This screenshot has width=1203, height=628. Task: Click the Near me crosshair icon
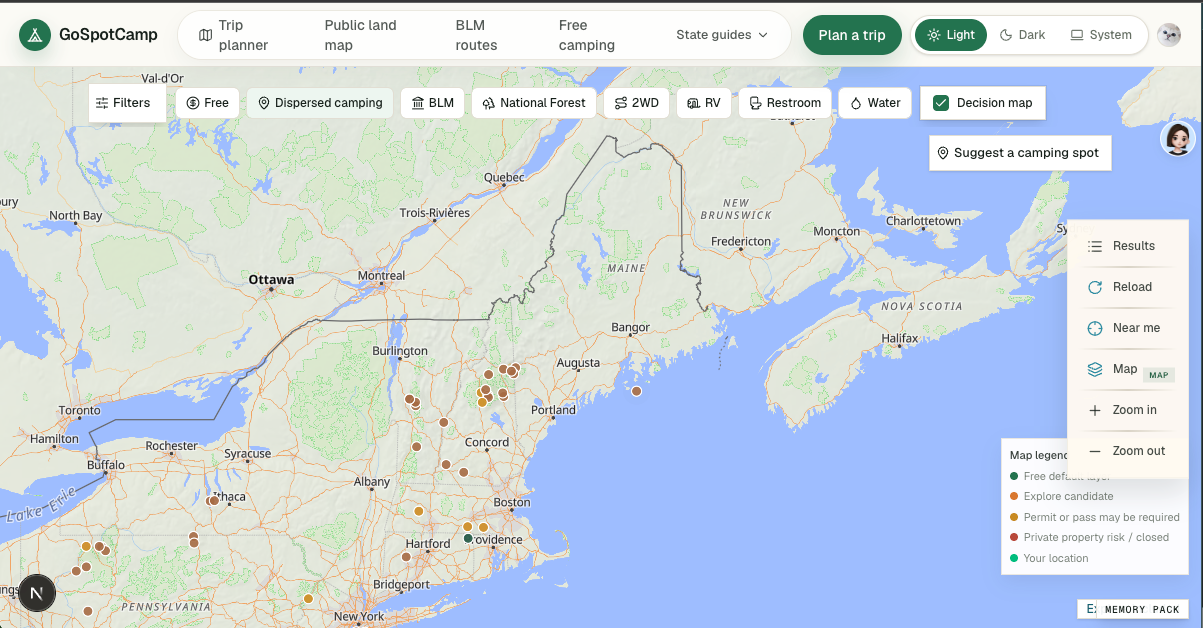pos(1095,328)
